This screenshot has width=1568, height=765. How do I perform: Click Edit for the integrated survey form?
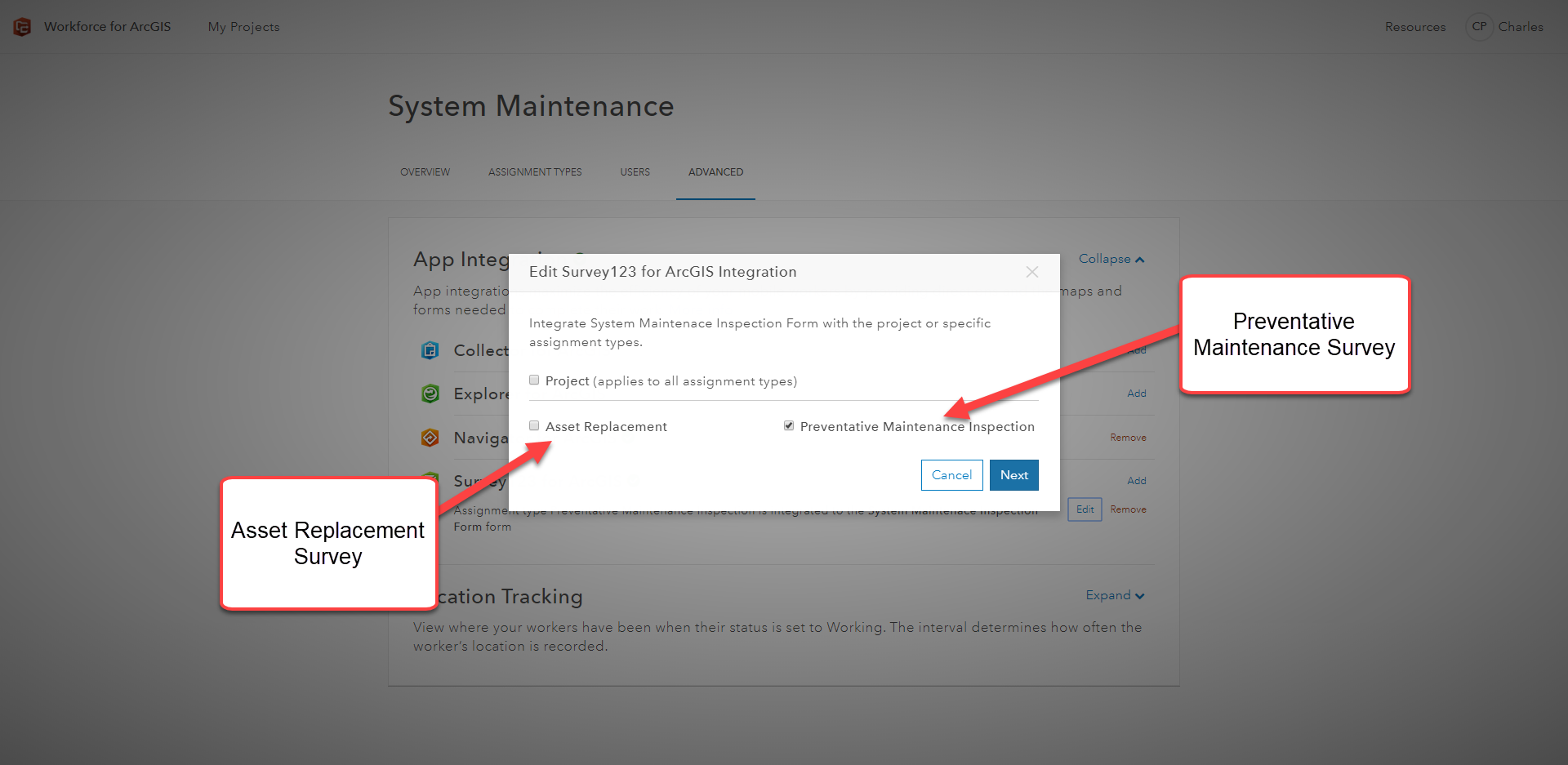point(1085,509)
